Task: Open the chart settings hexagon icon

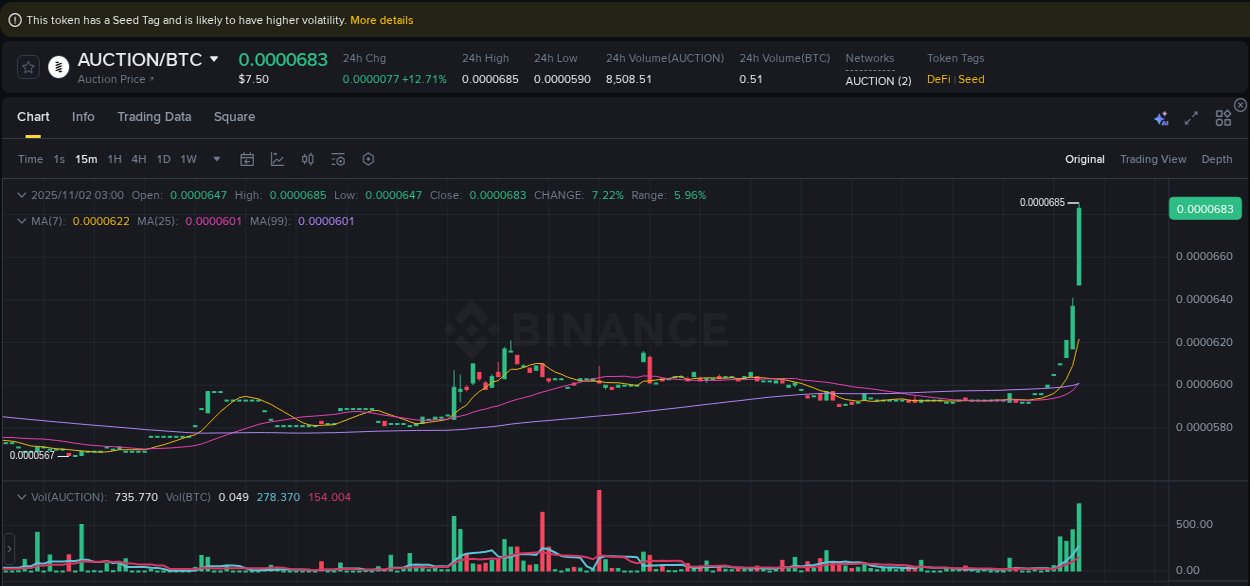Action: click(x=367, y=159)
